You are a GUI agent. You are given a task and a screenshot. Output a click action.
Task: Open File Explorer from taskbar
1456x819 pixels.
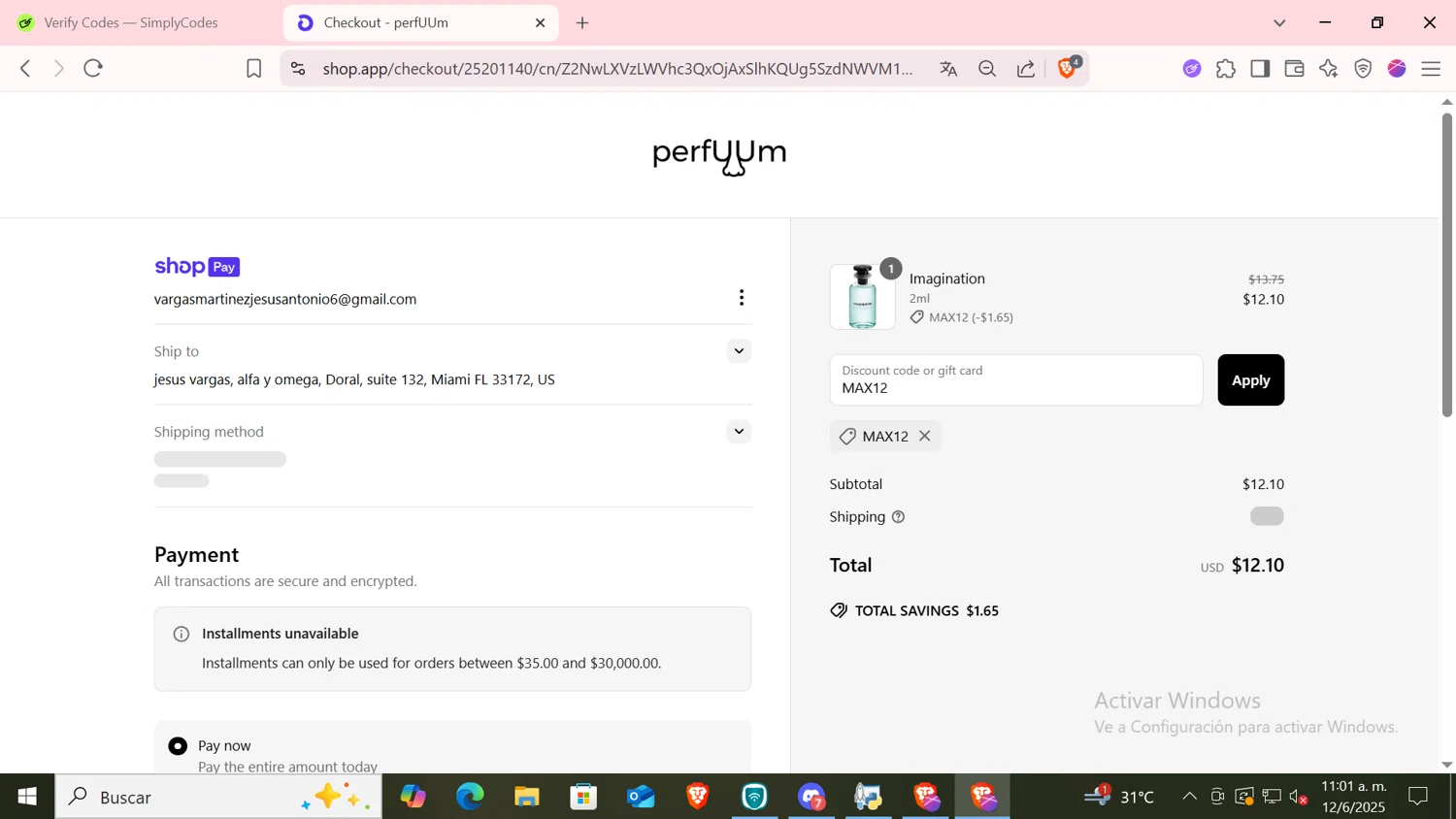527,797
